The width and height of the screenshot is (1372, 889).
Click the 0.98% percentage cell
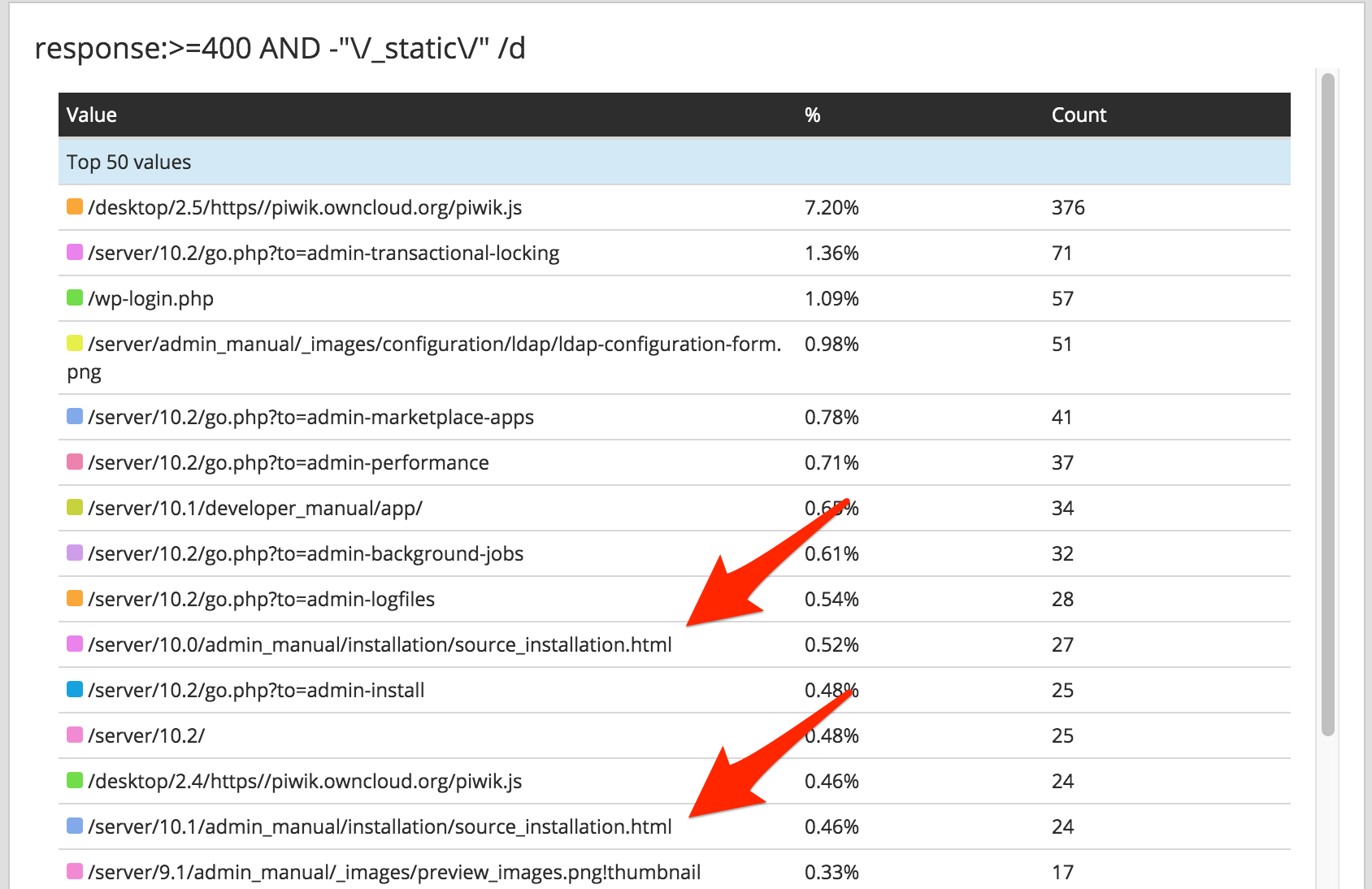[x=831, y=344]
